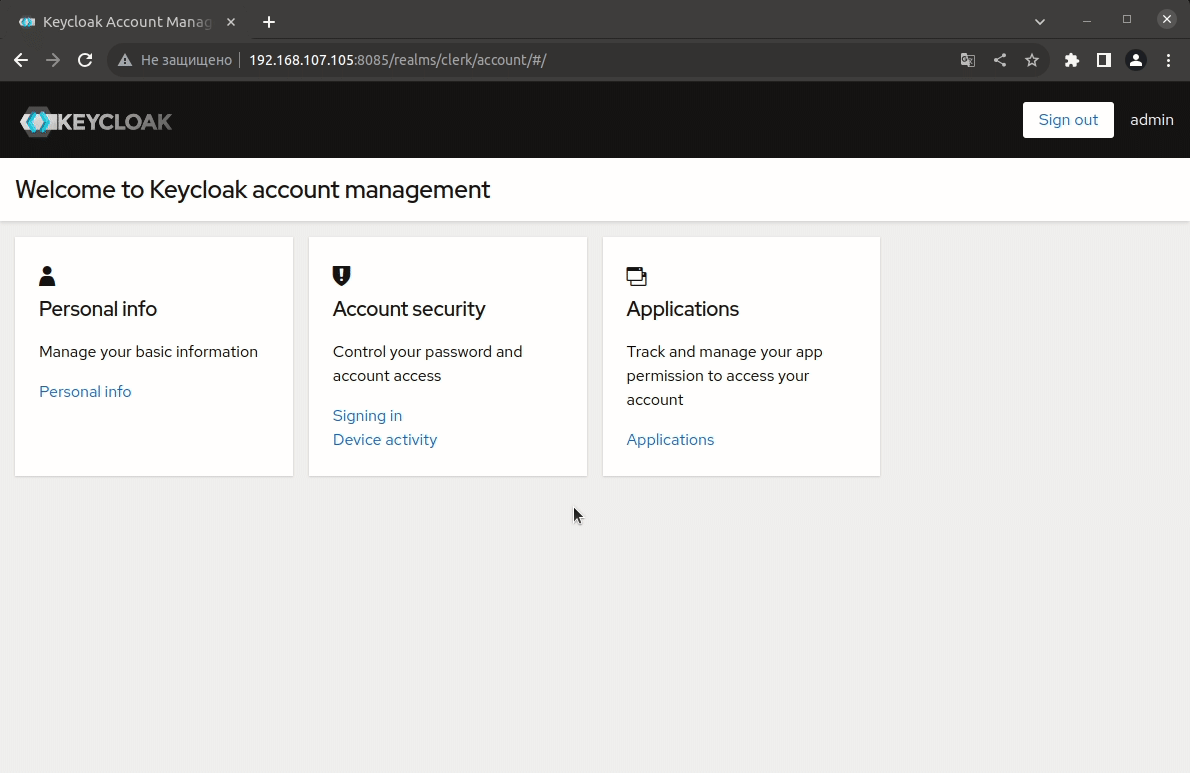Click 'Manage your basic information' text
Viewport: 1190px width, 773px height.
pyautogui.click(x=148, y=352)
